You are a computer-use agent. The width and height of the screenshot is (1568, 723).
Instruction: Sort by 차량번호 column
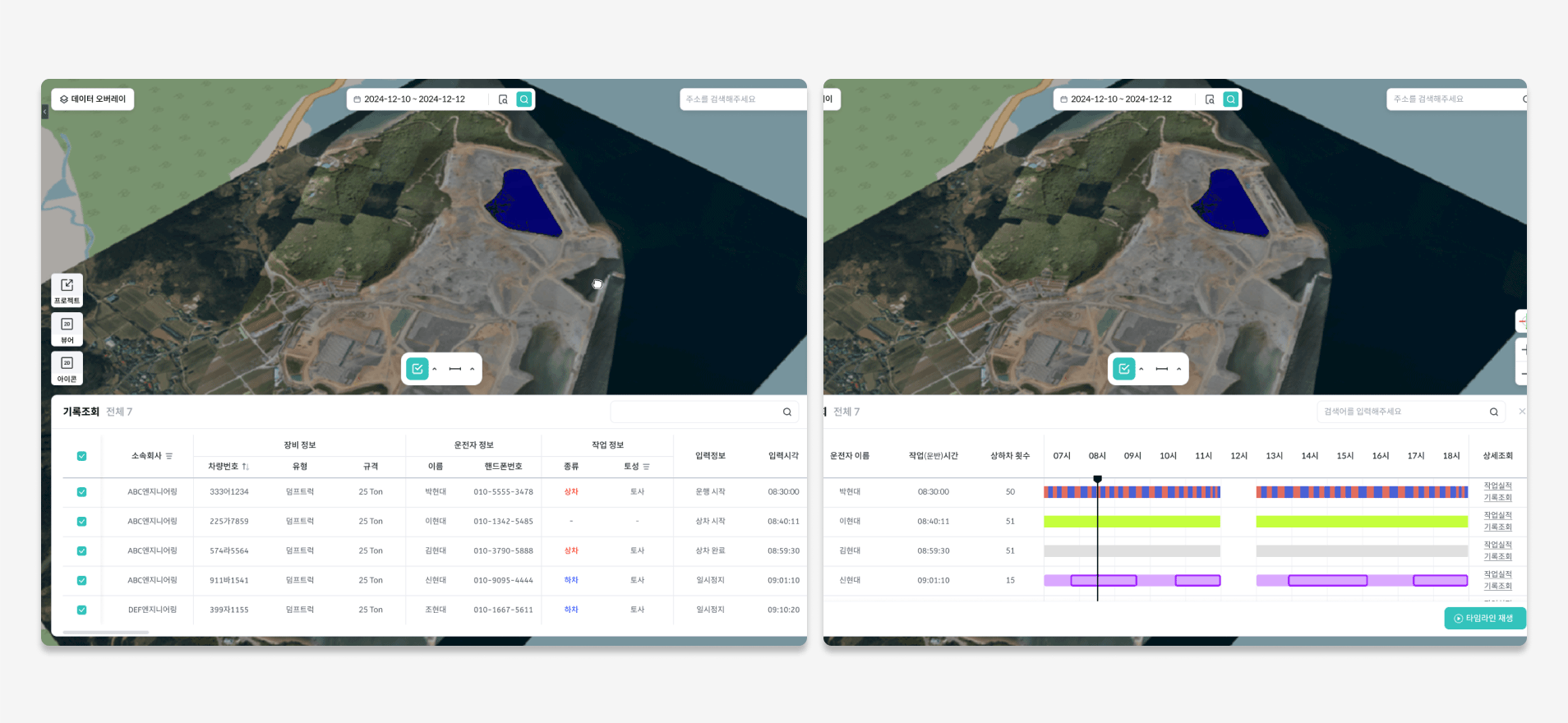tap(245, 467)
